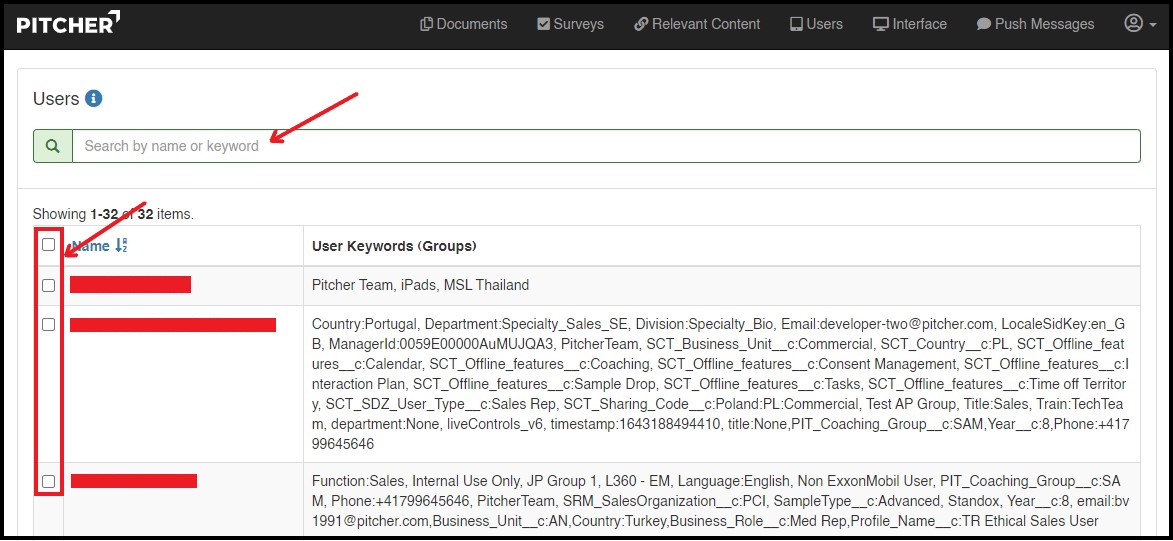Screen dimensions: 1173x541
Task: Tick the checkbox for the Function:Sales user
Action: (48, 482)
